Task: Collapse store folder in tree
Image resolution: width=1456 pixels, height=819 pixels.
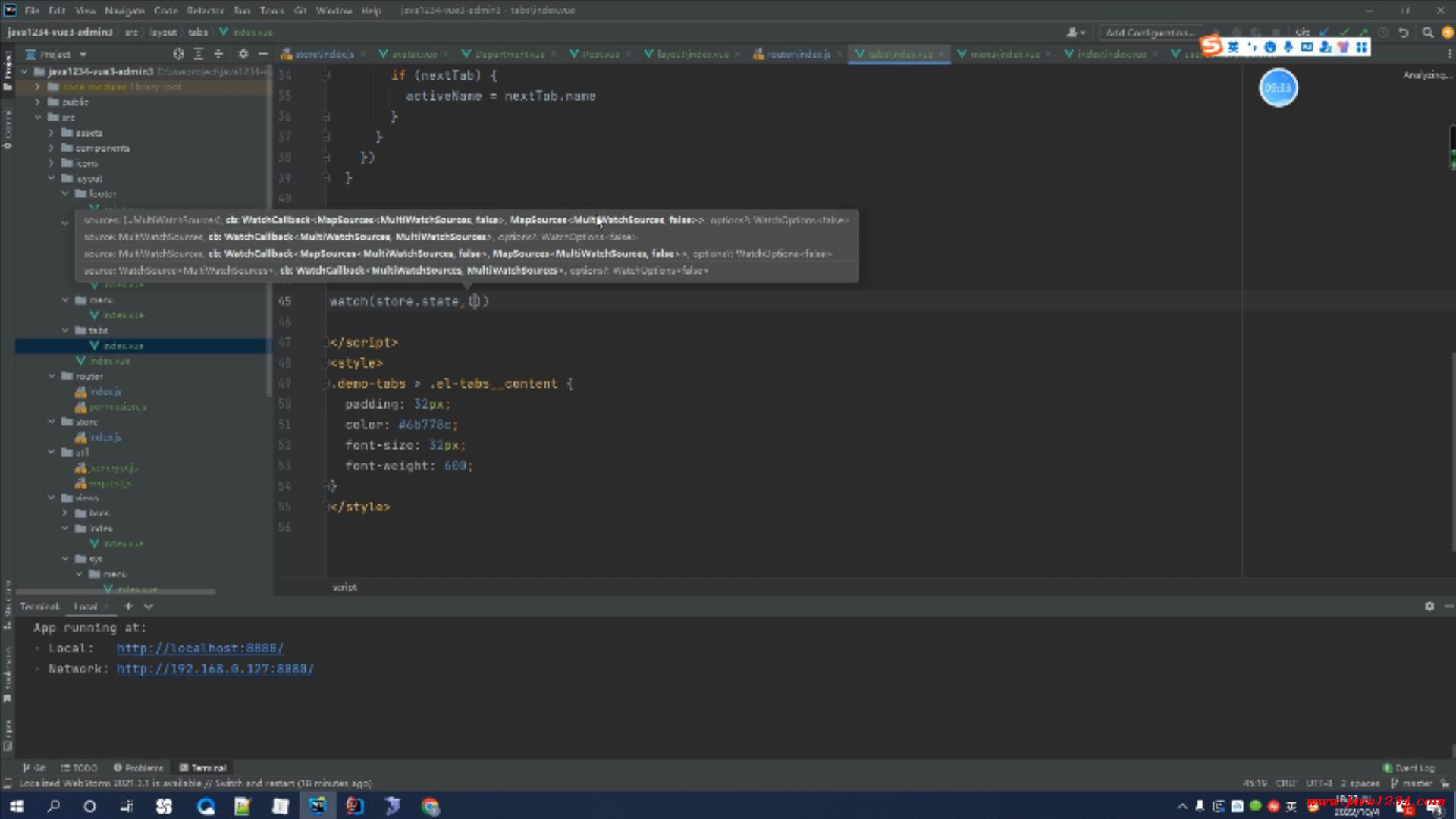Action: (51, 422)
